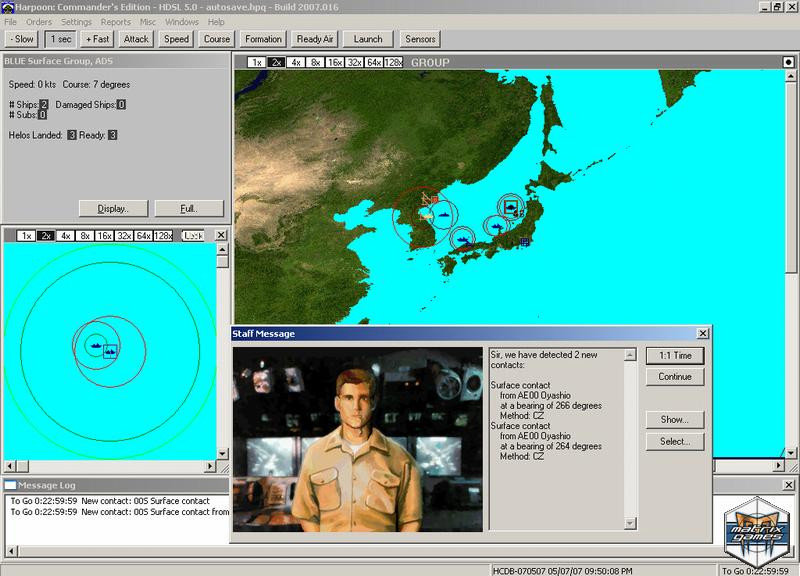Close the Message Log panel
Screen dimensions: 800x576
[x=788, y=485]
